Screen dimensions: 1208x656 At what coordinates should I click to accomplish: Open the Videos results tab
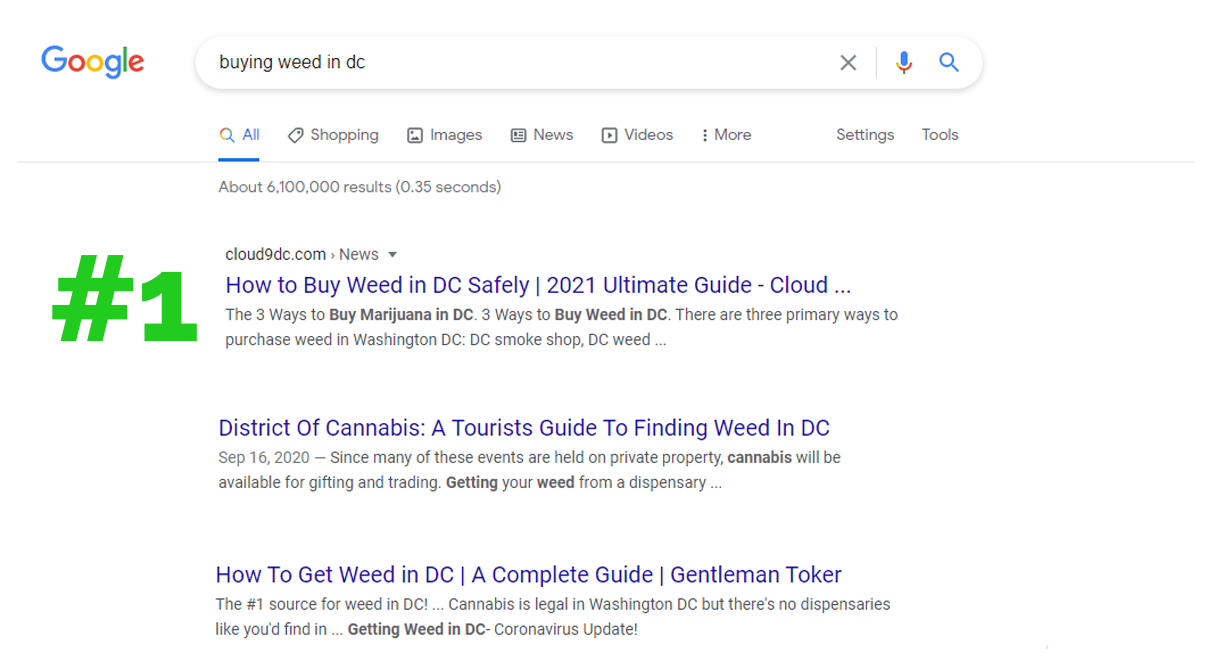(x=637, y=135)
